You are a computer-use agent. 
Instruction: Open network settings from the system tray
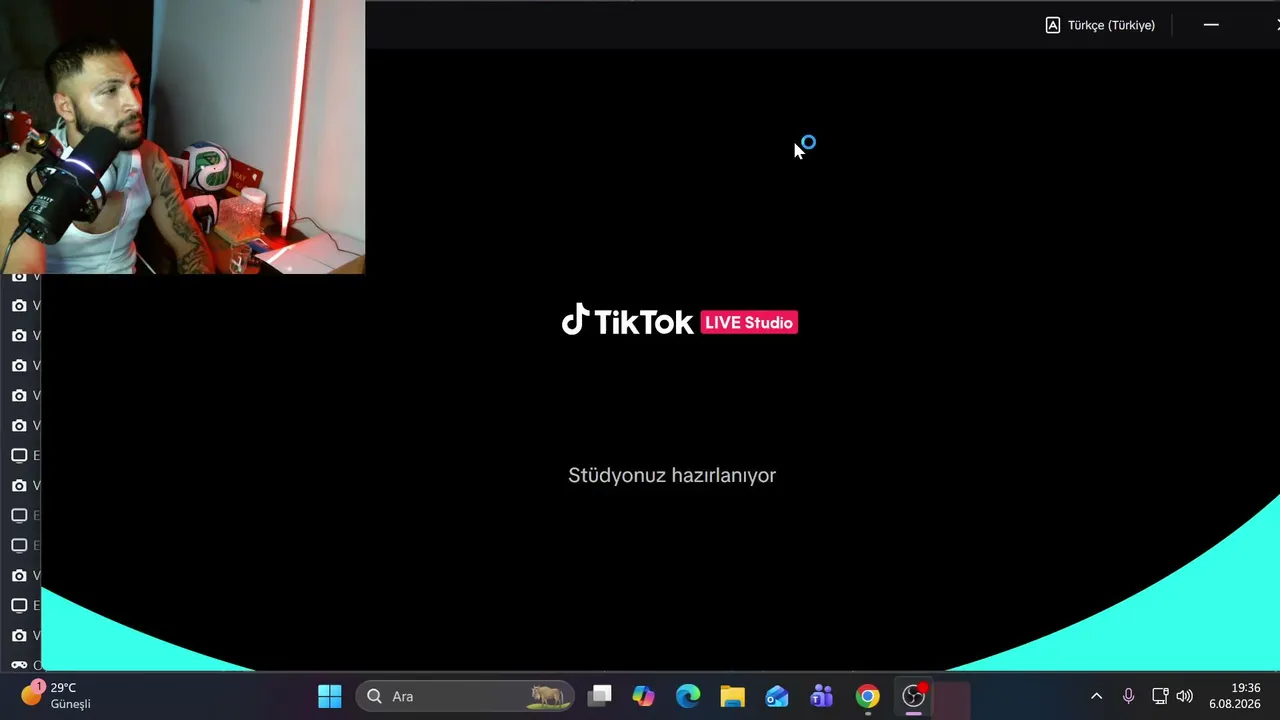(x=1160, y=696)
